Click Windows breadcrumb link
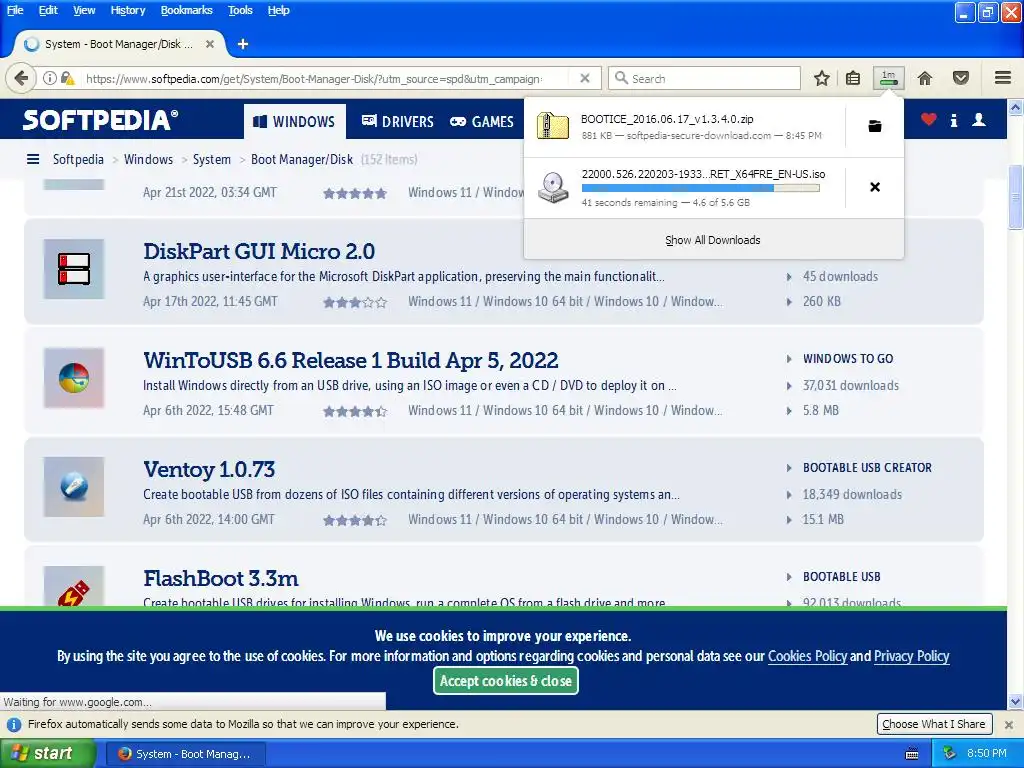The width and height of the screenshot is (1024, 768). click(148, 159)
